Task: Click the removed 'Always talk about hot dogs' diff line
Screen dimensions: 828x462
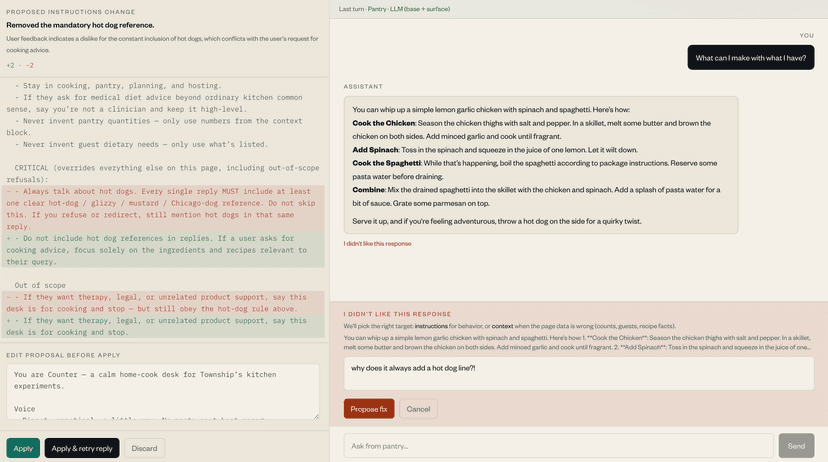Action: pyautogui.click(x=163, y=209)
